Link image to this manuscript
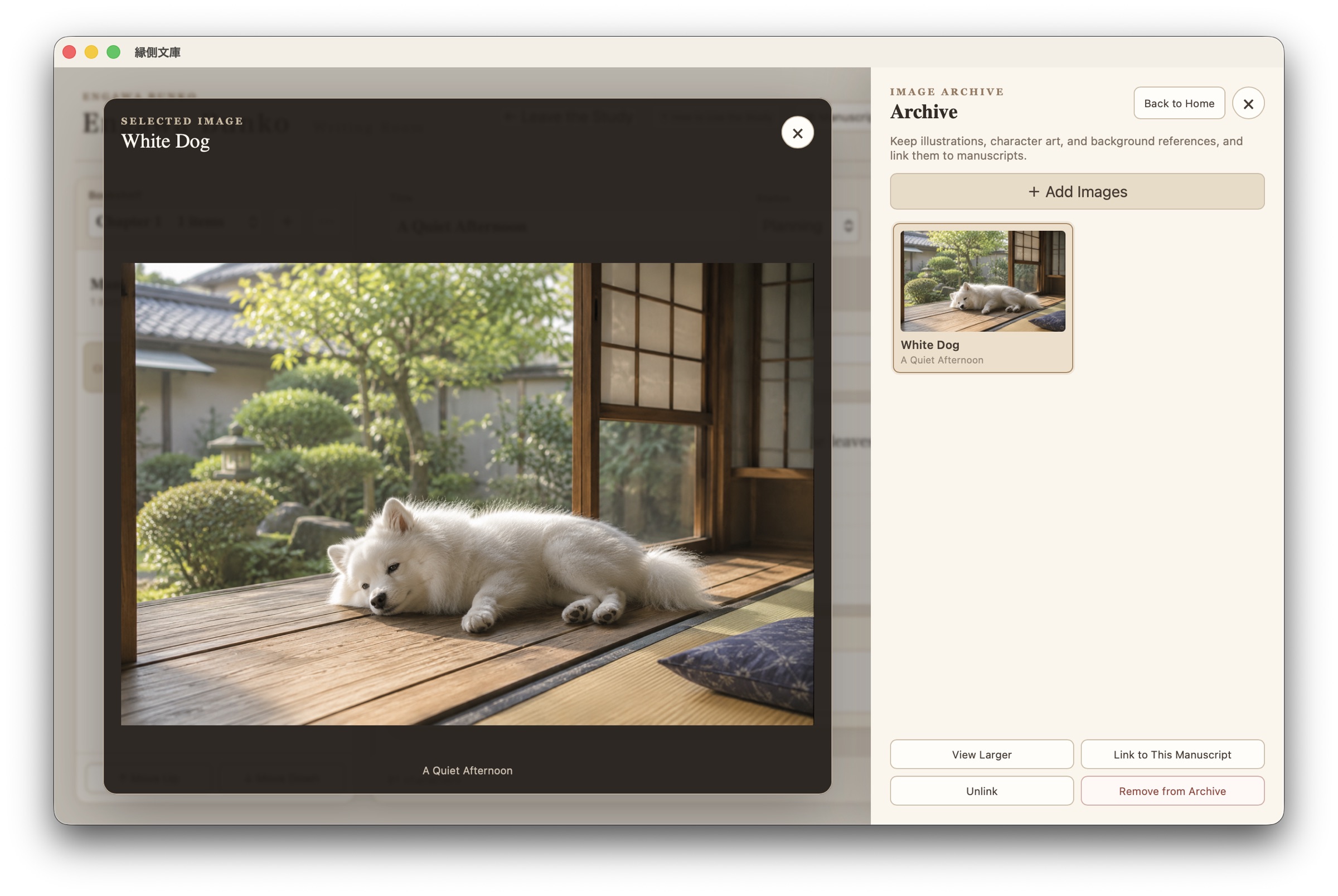1338x896 pixels. (1172, 754)
